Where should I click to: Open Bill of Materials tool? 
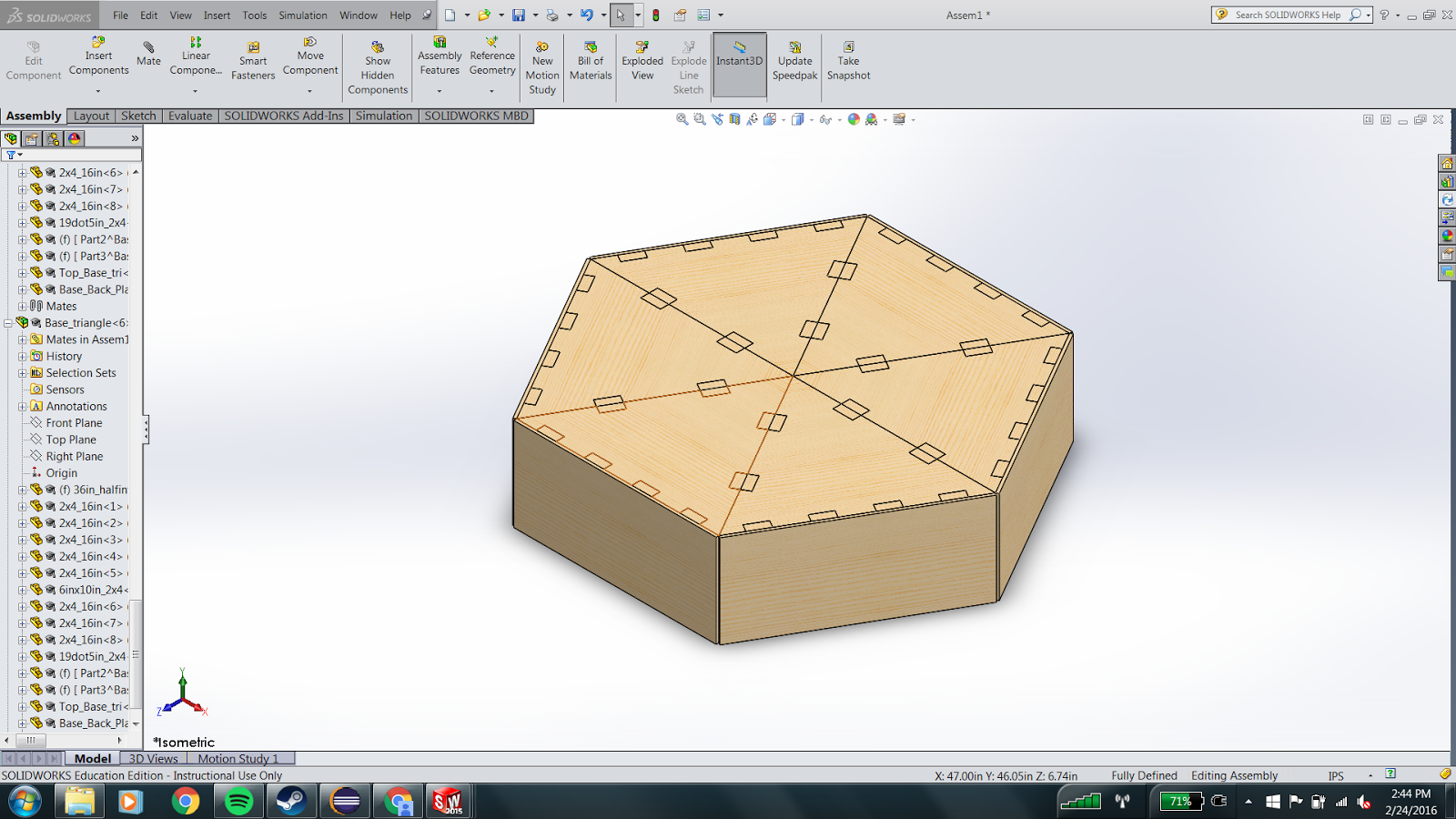tap(591, 61)
